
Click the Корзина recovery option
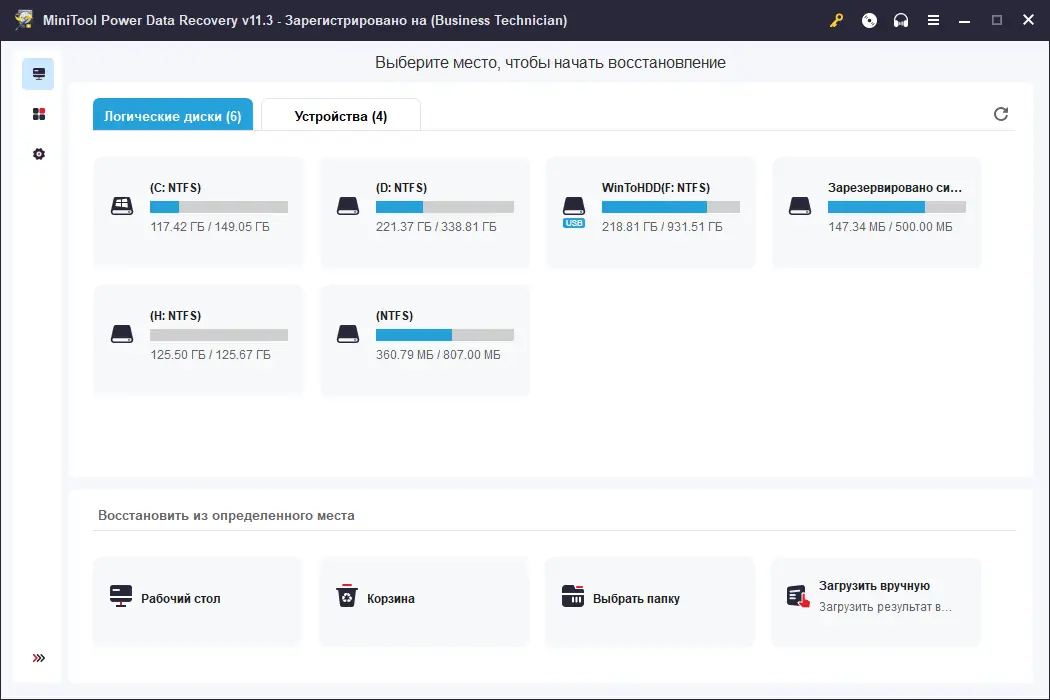[x=423, y=600]
